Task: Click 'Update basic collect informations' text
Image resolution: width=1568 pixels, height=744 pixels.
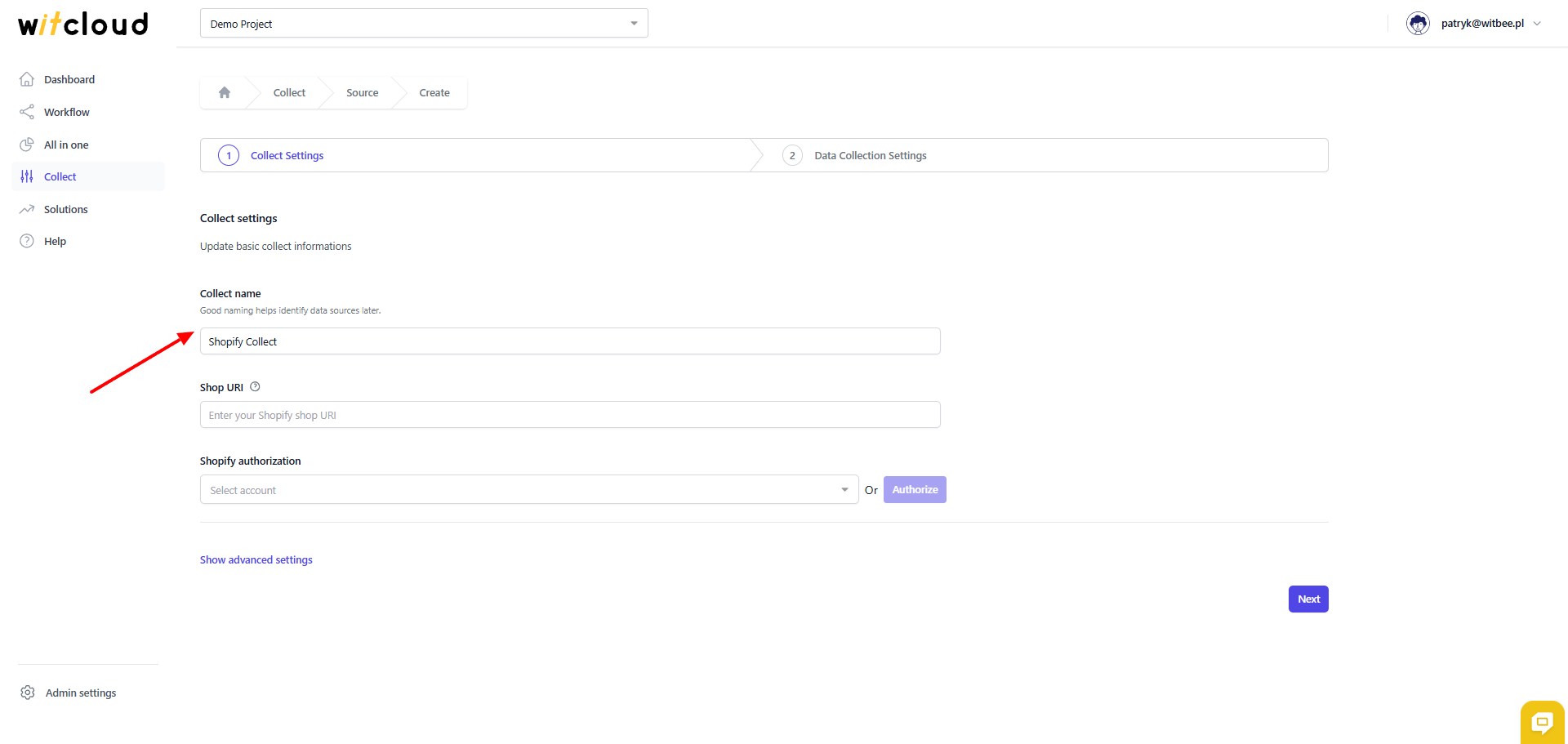Action: [x=276, y=246]
